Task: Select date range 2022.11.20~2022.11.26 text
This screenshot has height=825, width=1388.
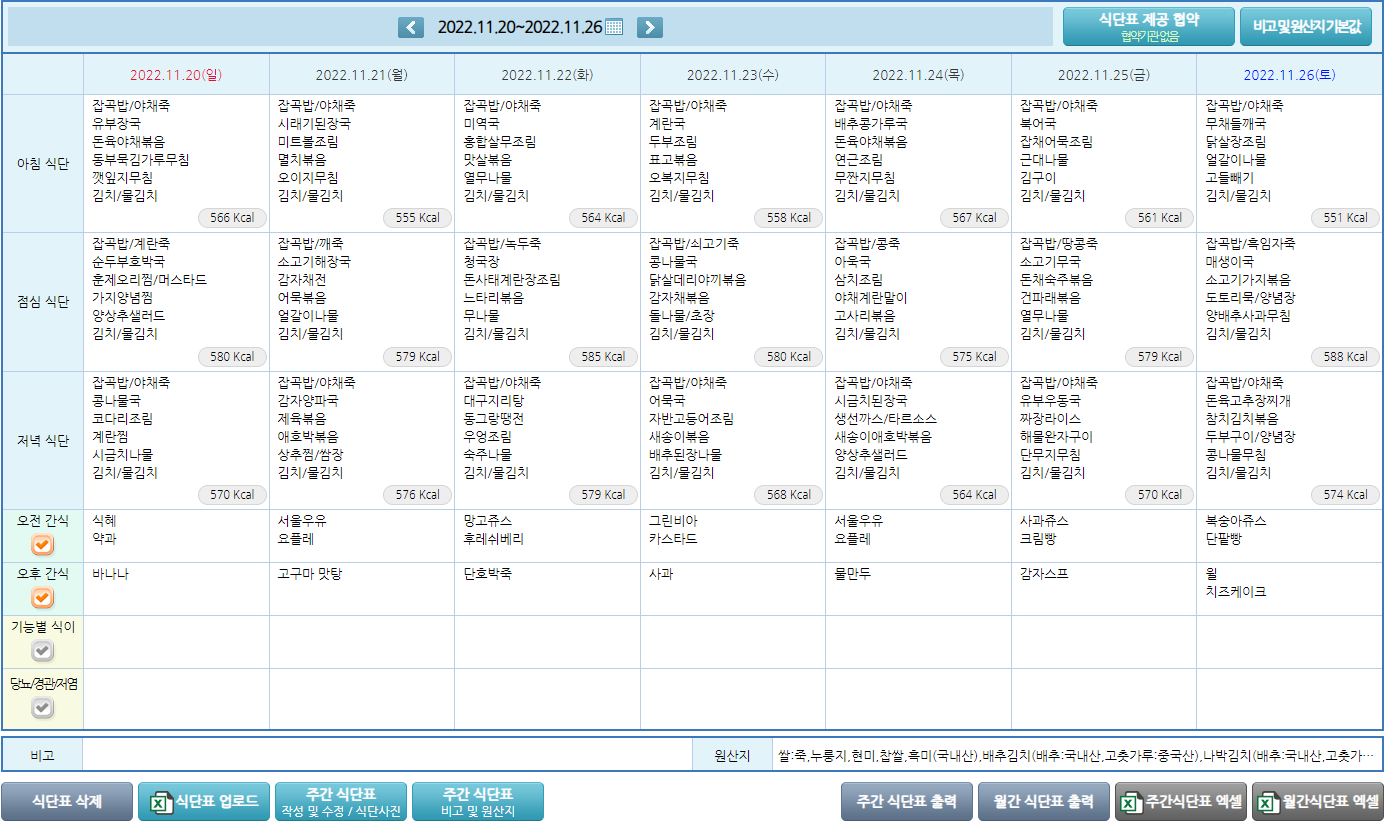Action: click(x=520, y=27)
